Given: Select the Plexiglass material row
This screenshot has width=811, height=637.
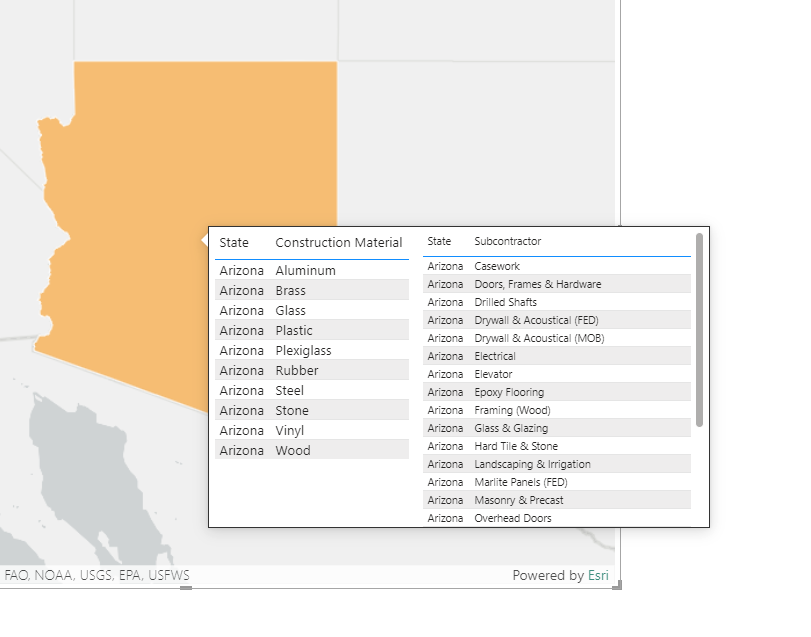Looking at the screenshot, I should coord(302,350).
